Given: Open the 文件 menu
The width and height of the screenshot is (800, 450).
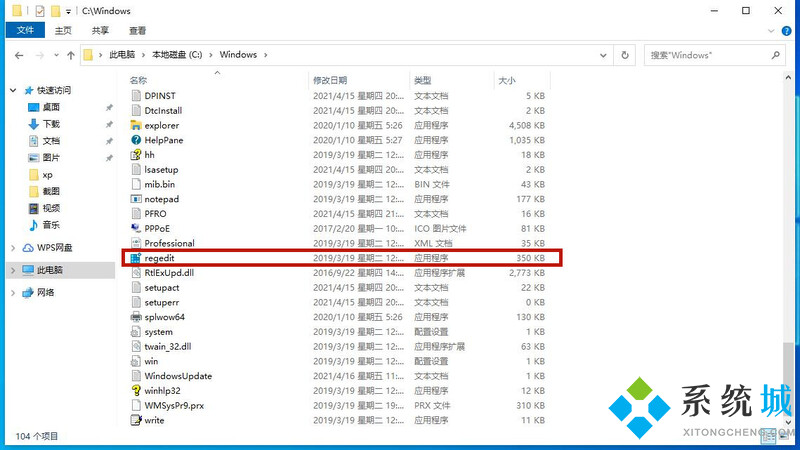Looking at the screenshot, I should 24,31.
